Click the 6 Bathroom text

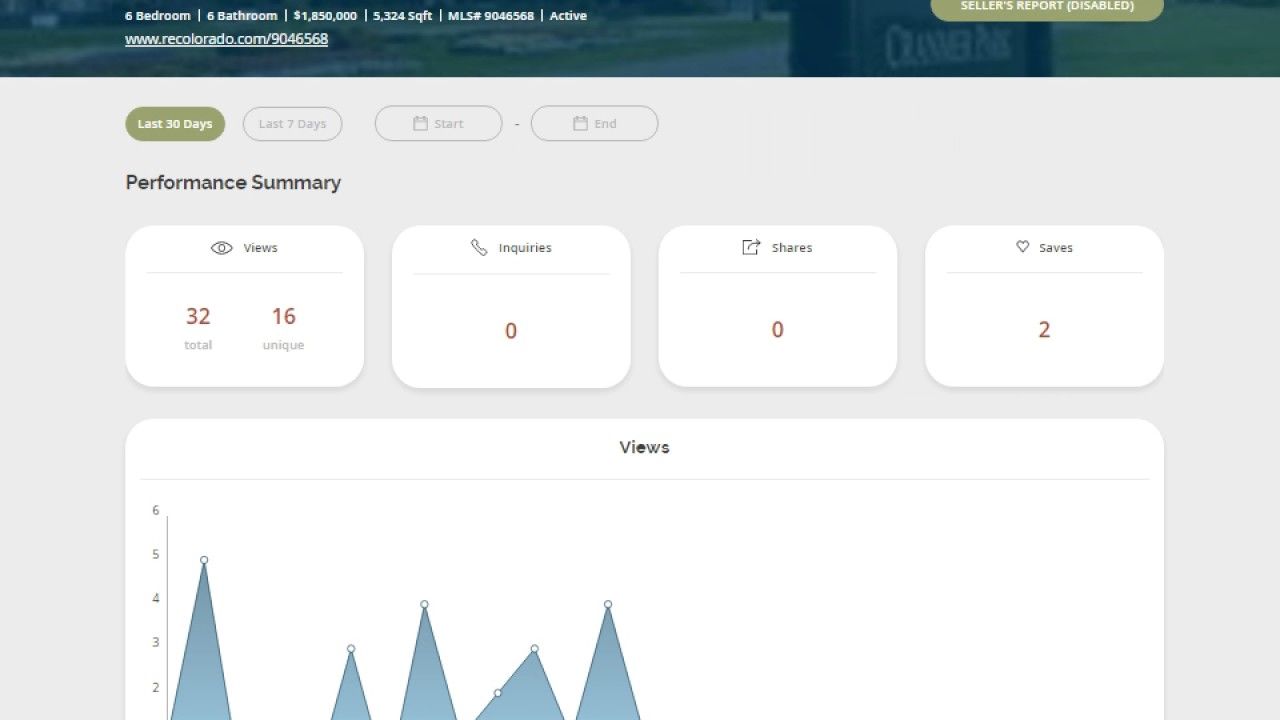pos(242,16)
